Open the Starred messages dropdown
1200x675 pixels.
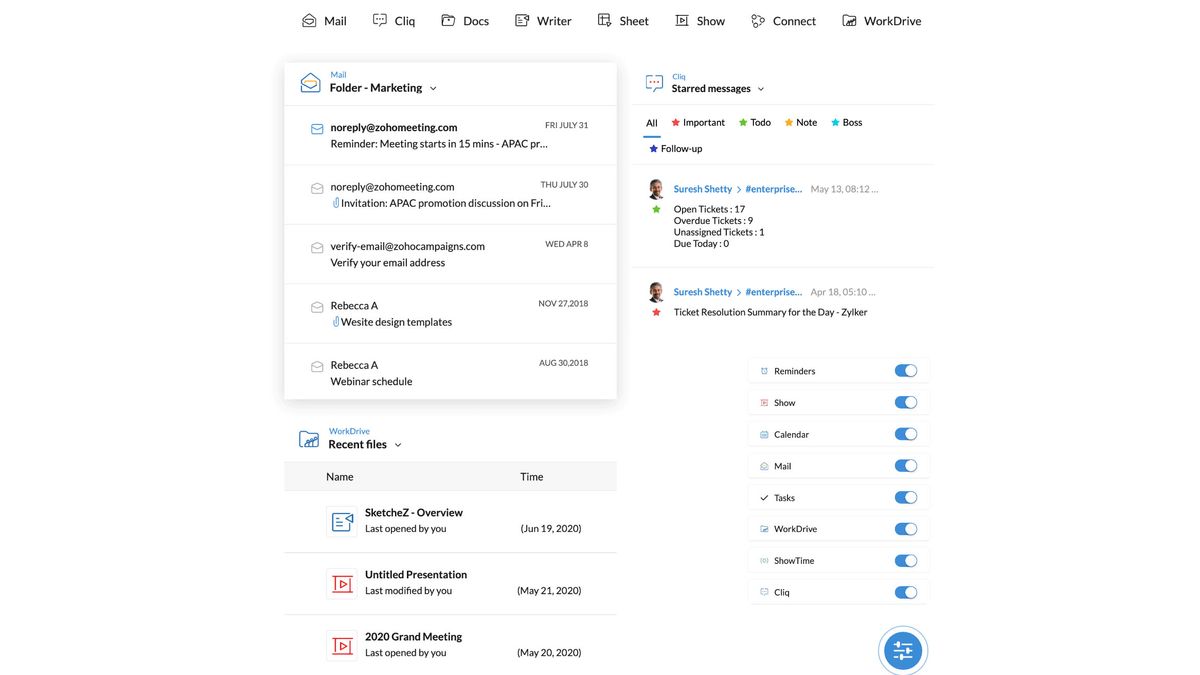click(762, 88)
